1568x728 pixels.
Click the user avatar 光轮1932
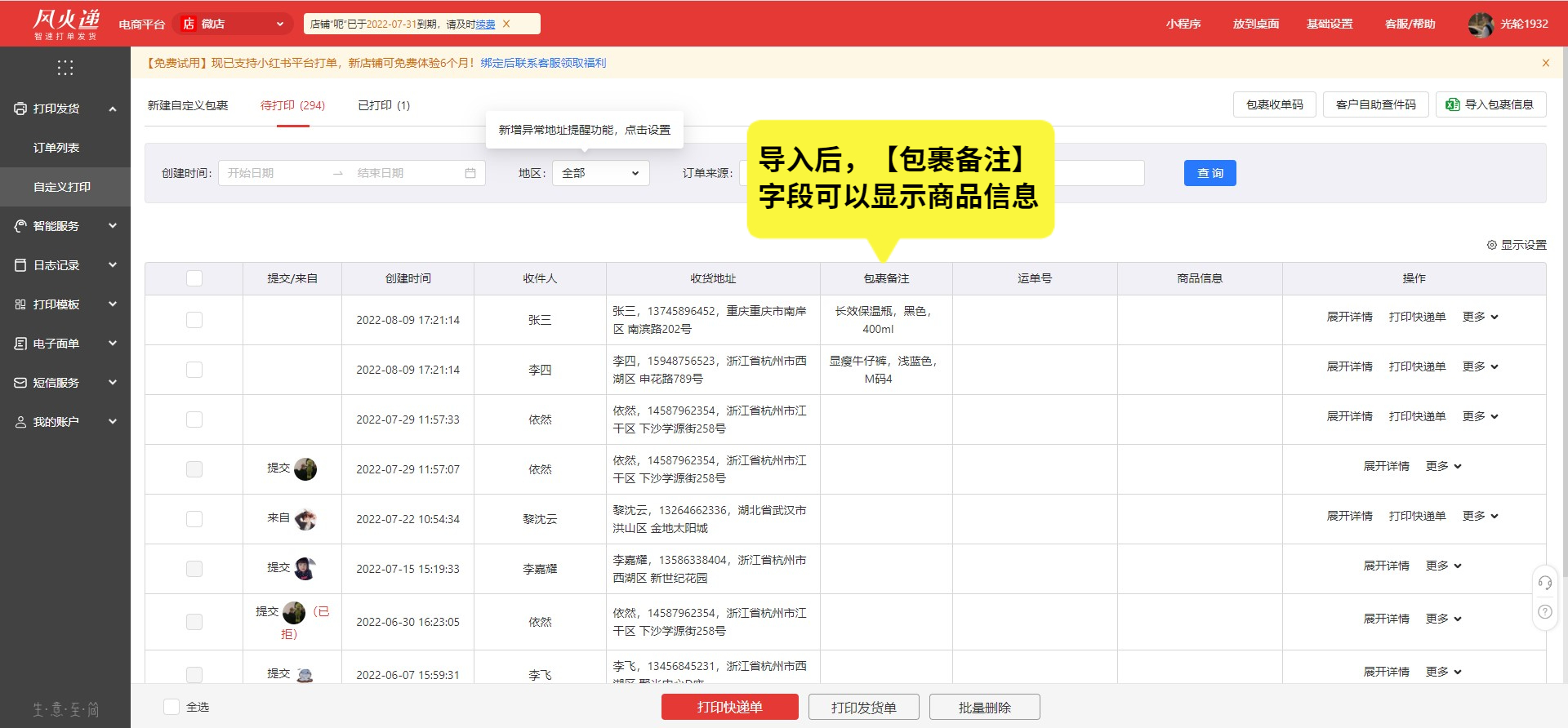[1481, 24]
